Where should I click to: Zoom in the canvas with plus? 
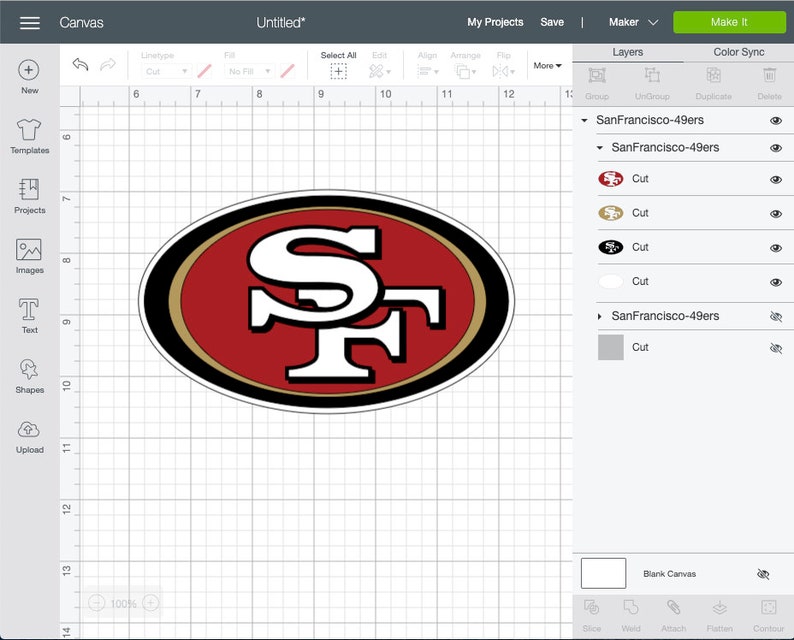point(151,603)
